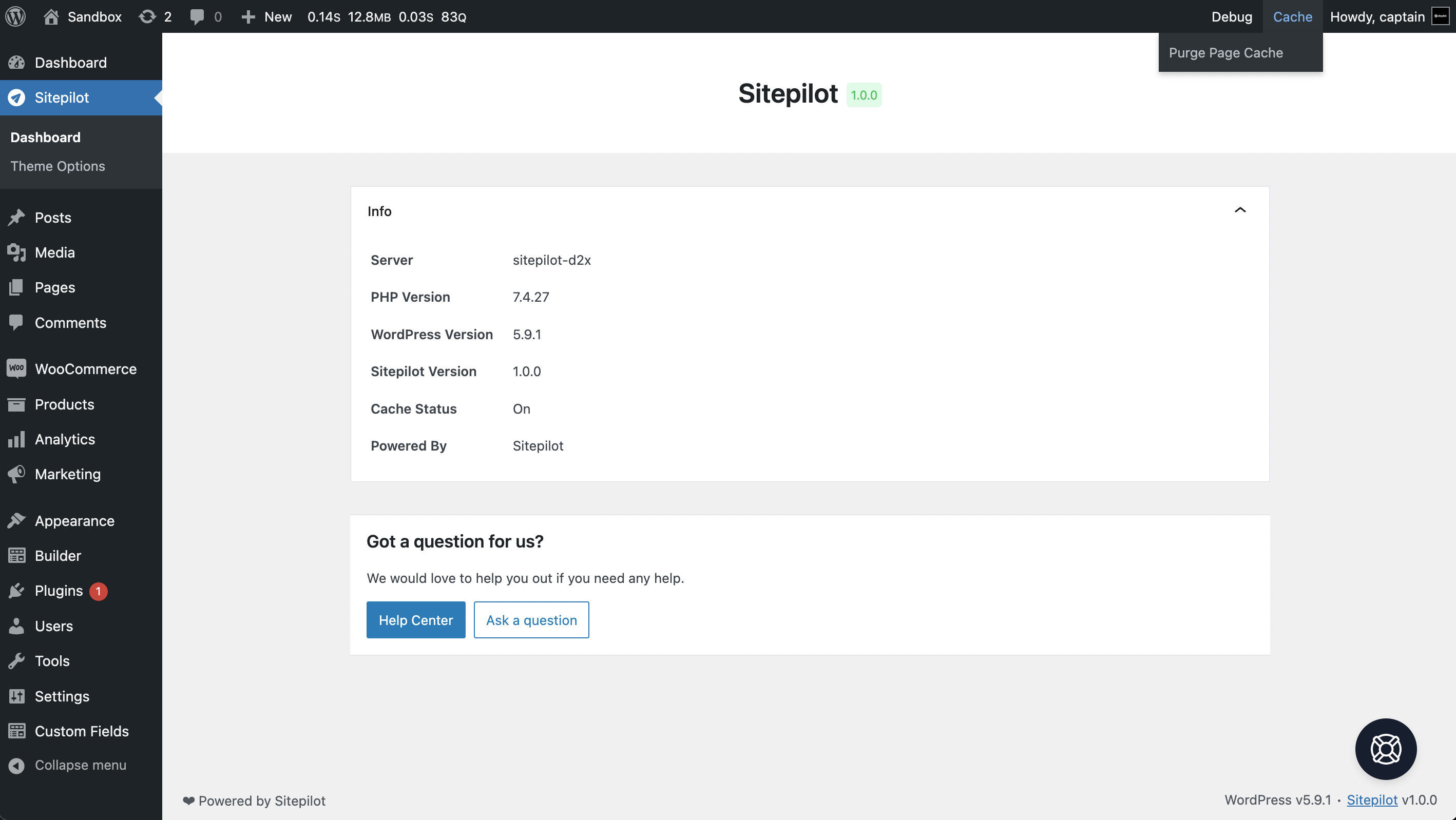Open the Howdy, captain account menu
Image resolution: width=1456 pixels, height=820 pixels.
point(1389,16)
